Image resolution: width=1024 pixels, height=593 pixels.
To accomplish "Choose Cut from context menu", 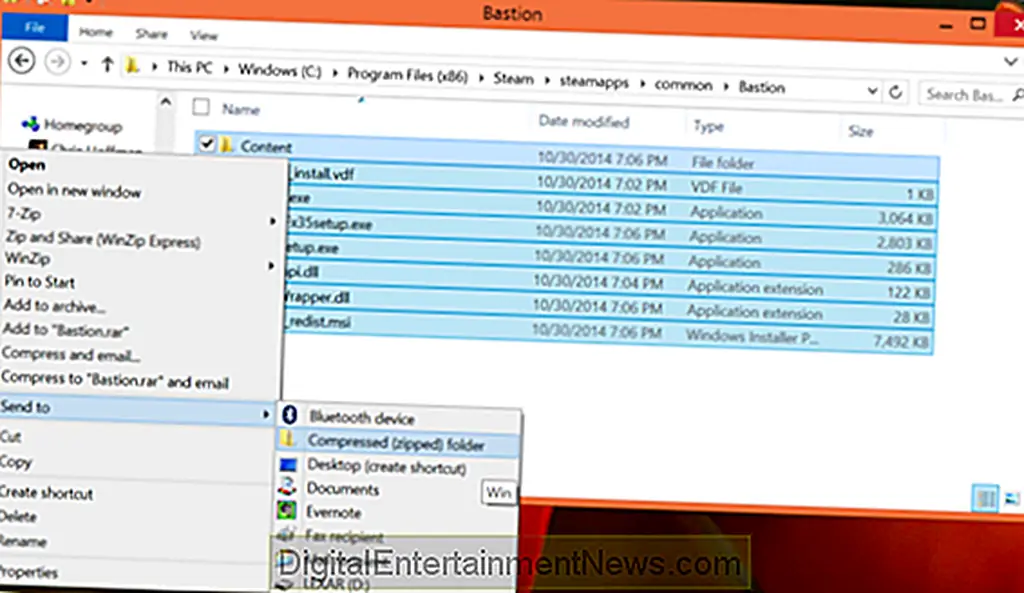I will 10,437.
